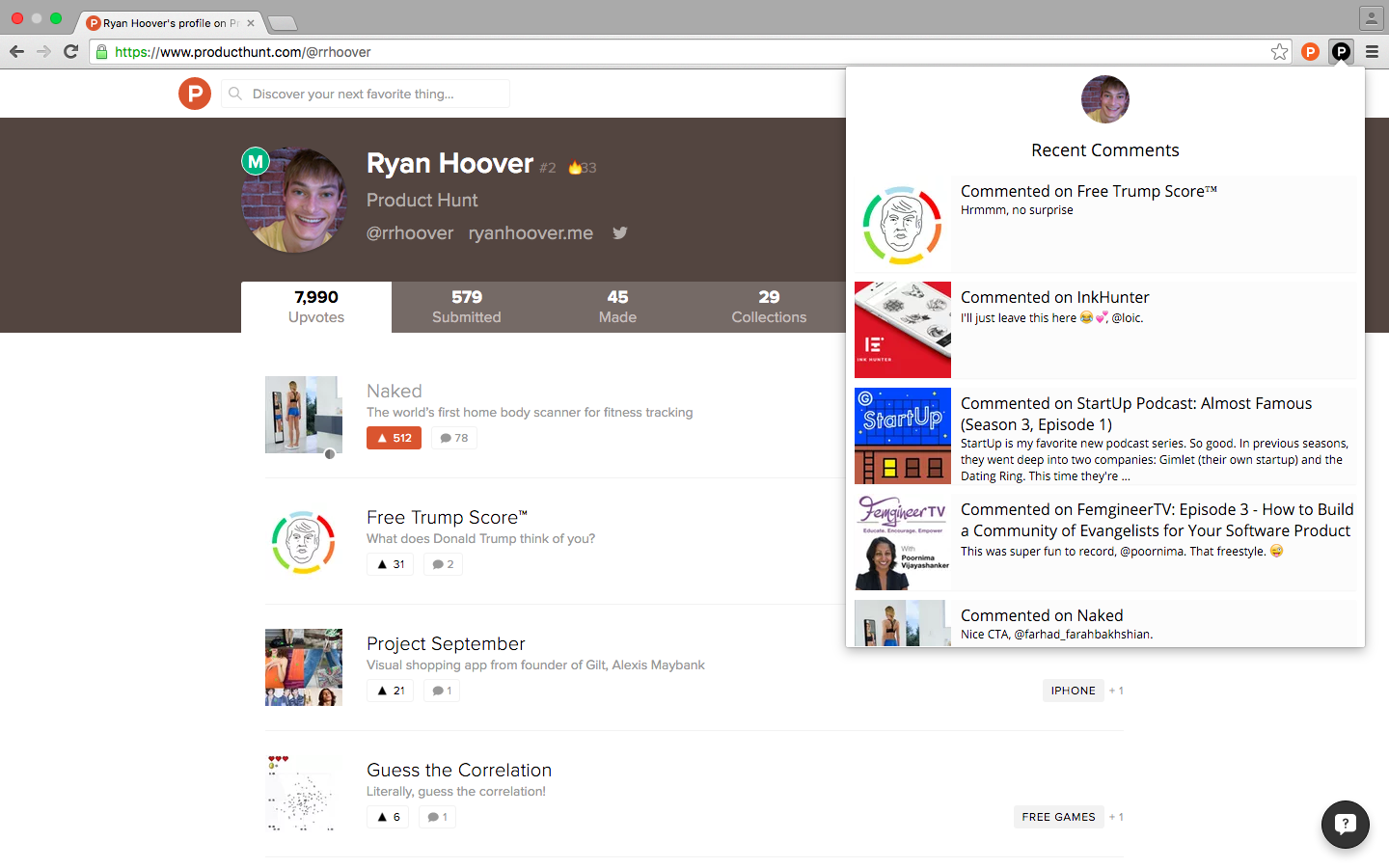
Task: Expand extra topics beside FREE GAMES tag
Action: [x=1116, y=816]
